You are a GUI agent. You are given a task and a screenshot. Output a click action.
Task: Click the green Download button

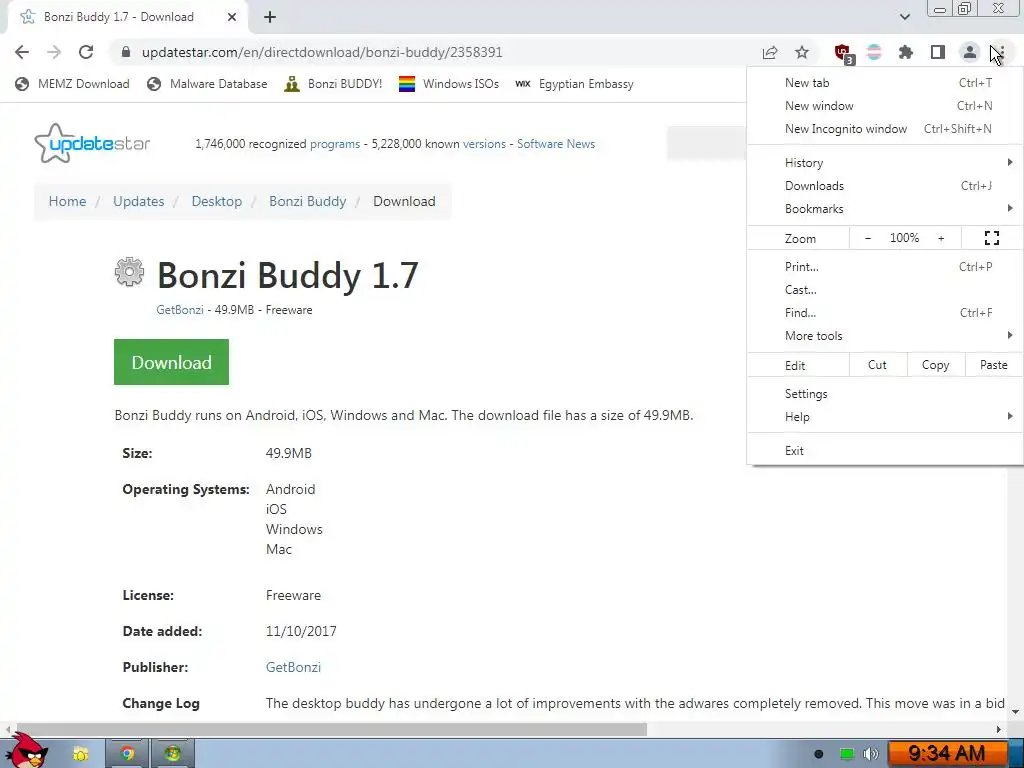click(171, 362)
